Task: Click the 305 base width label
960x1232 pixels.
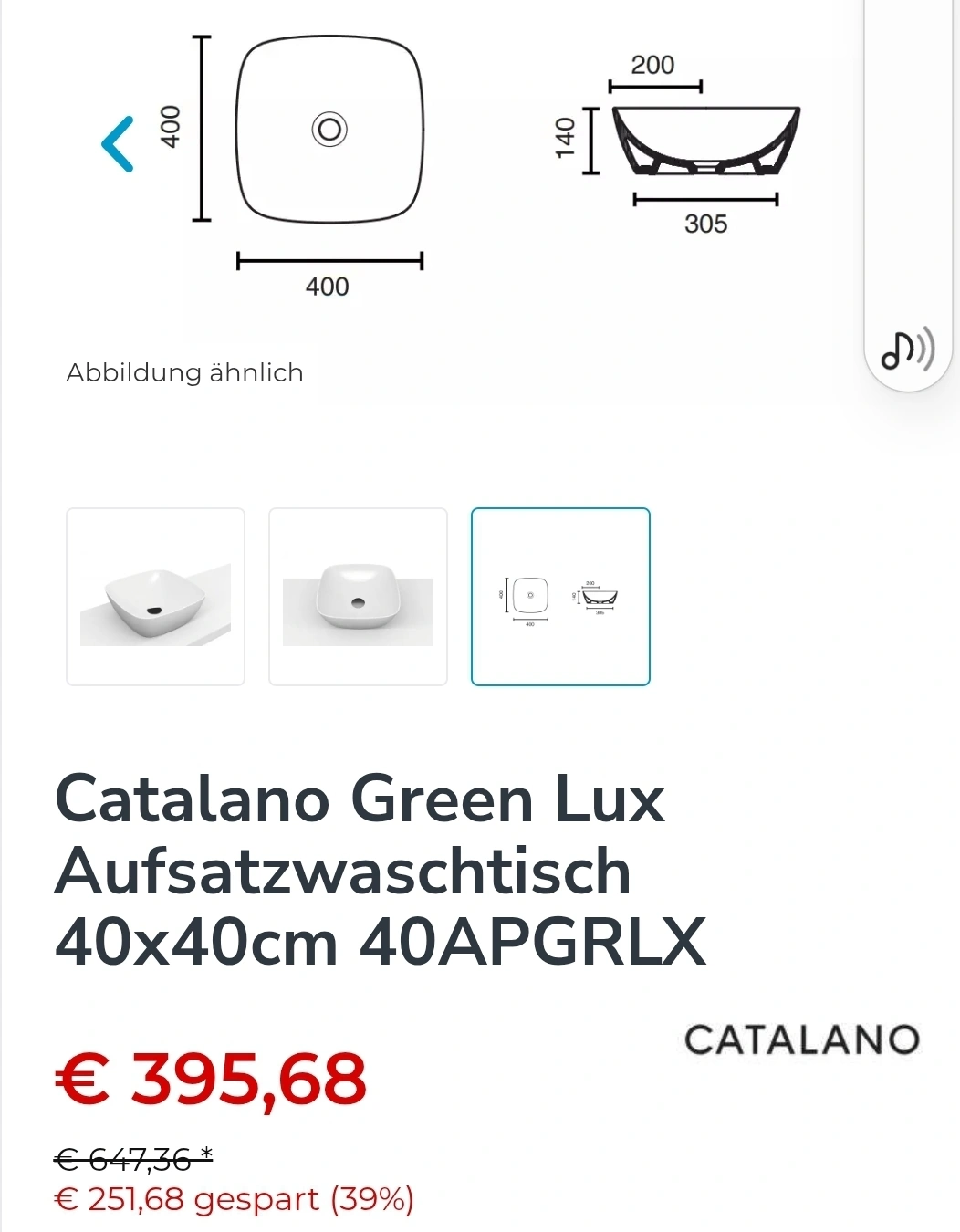Action: [x=705, y=224]
